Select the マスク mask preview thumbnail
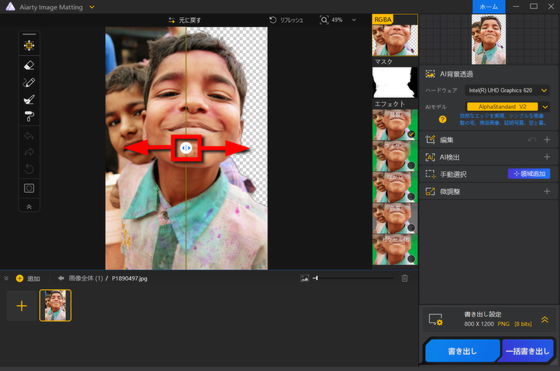 coord(395,82)
